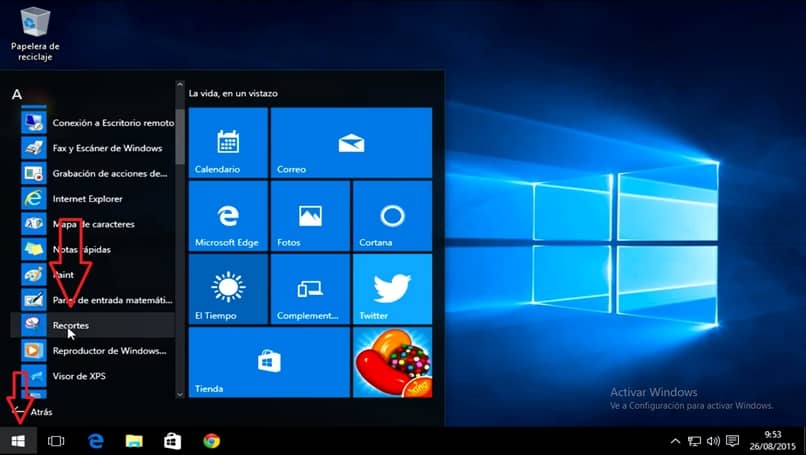
Task: Click the 'Visor de XPS' label
Action: click(x=79, y=376)
